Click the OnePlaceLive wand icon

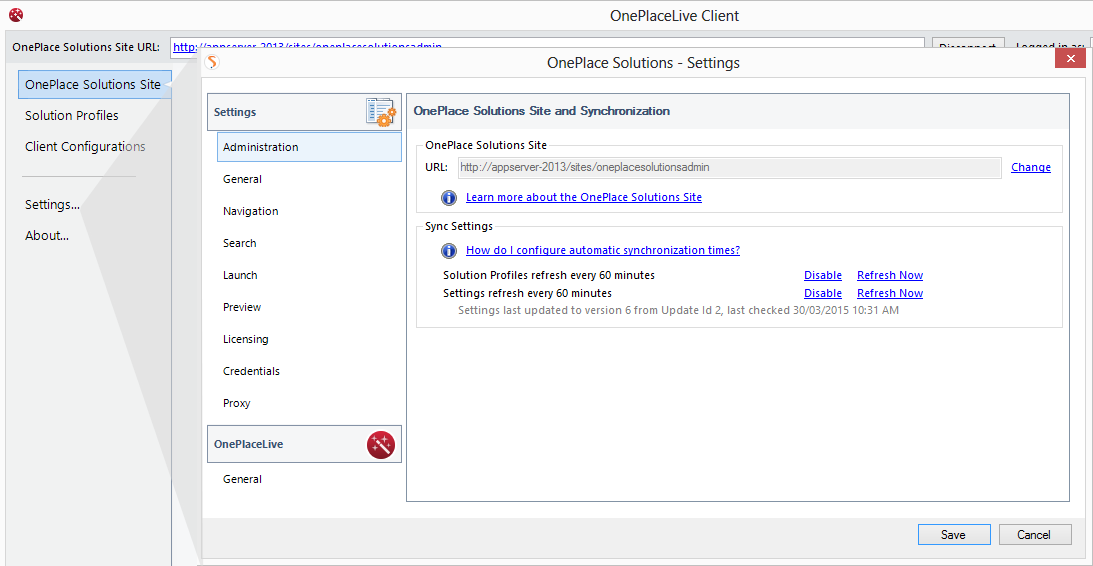(x=380, y=444)
